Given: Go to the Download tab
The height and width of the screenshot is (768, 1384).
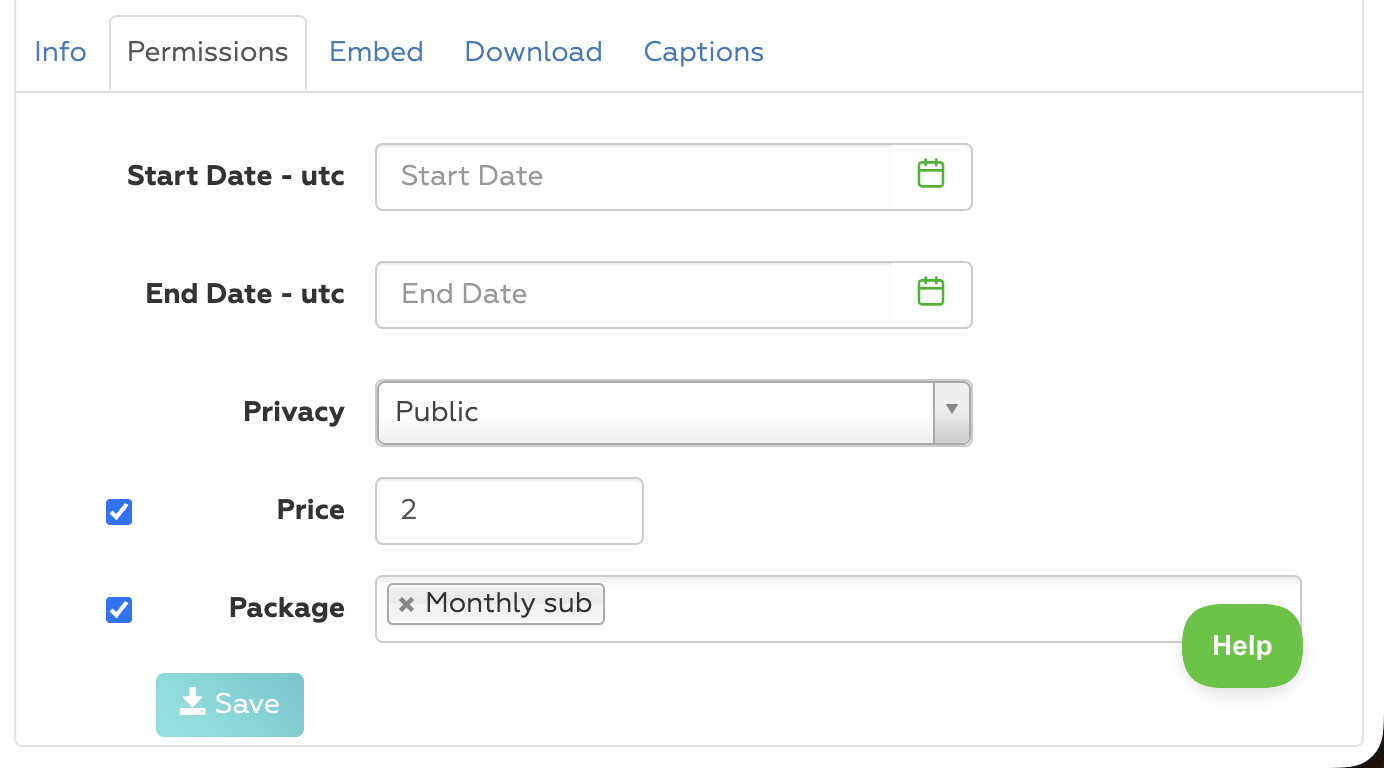Looking at the screenshot, I should tap(533, 52).
